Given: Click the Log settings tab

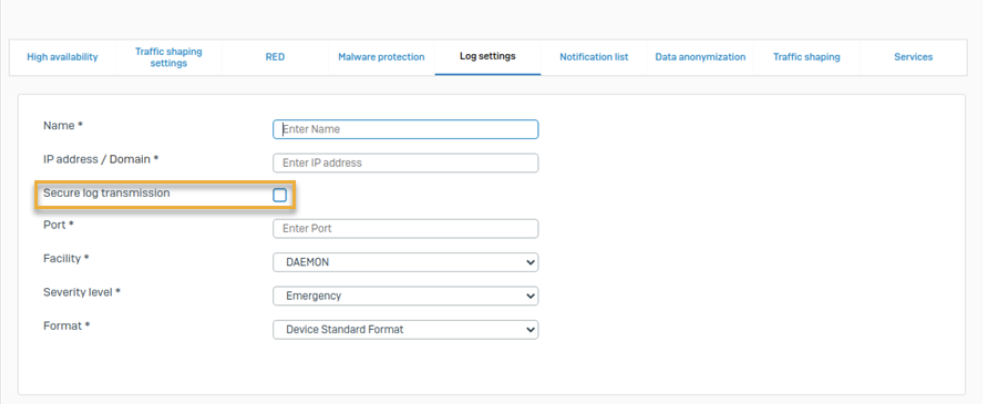Looking at the screenshot, I should (x=487, y=56).
